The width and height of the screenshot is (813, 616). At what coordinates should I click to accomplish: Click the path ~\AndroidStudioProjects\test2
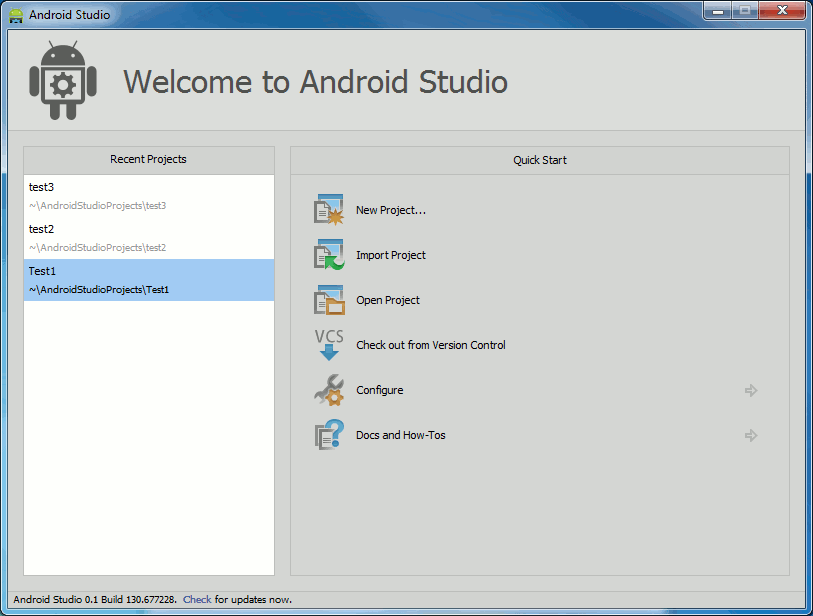point(97,248)
